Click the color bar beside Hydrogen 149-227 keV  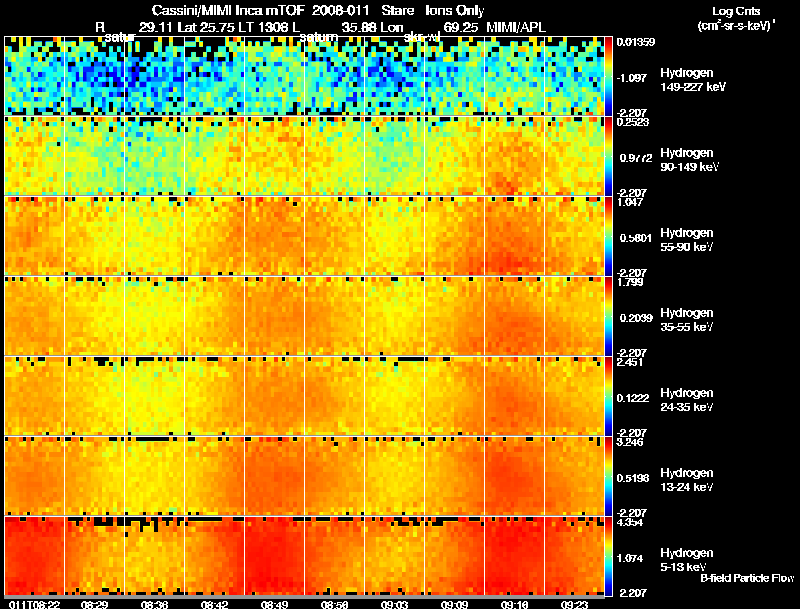coord(608,76)
